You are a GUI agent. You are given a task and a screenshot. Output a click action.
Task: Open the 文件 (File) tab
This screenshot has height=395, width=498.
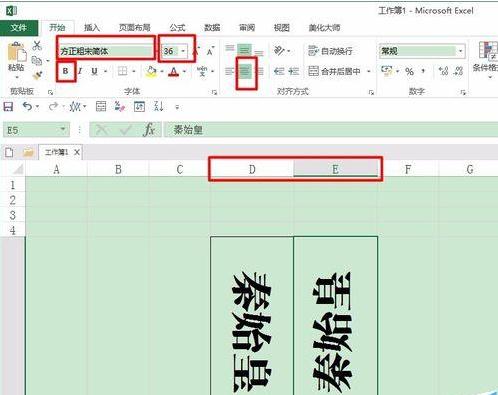tap(18, 27)
